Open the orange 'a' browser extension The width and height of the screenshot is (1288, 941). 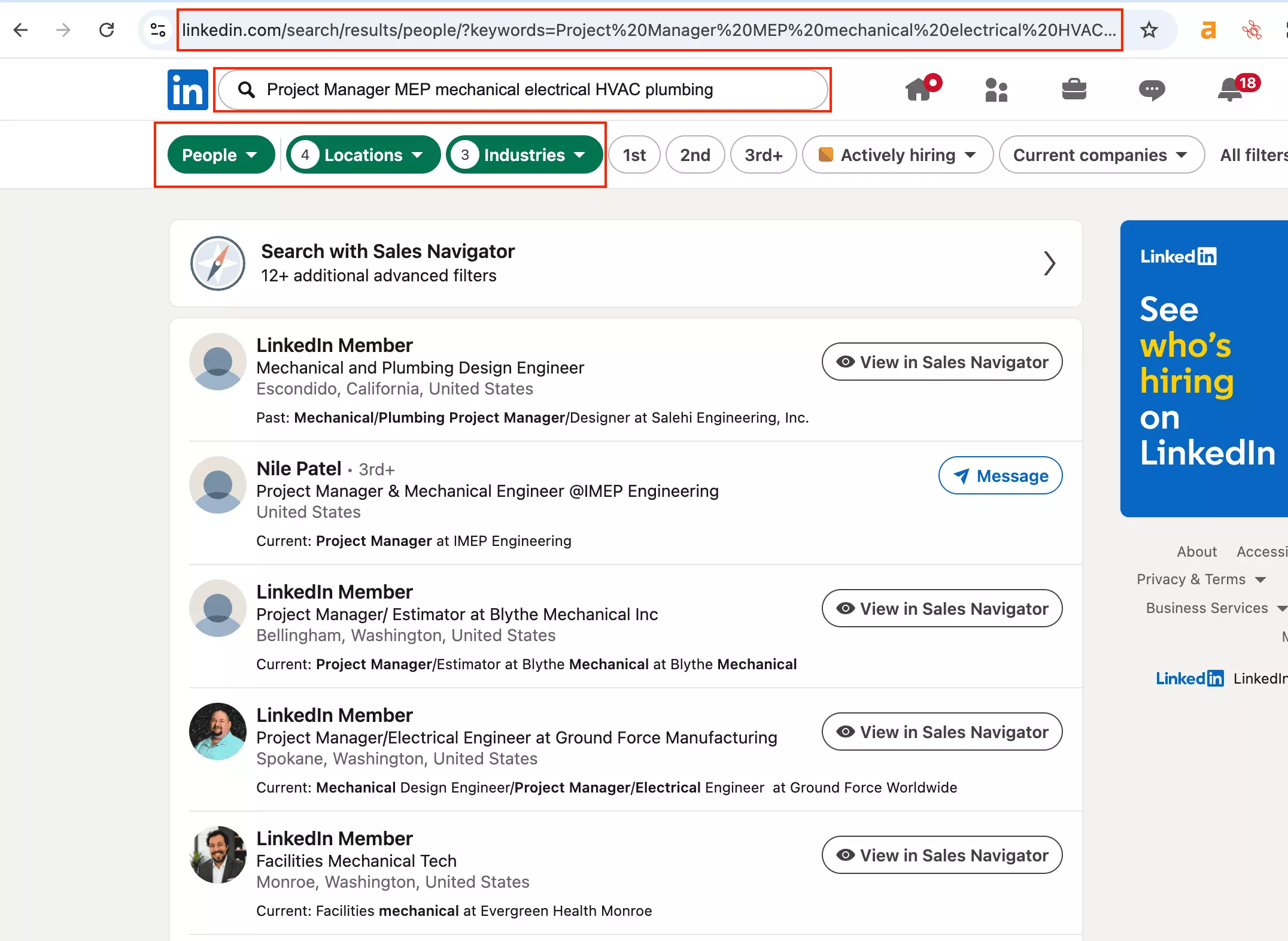(1208, 30)
